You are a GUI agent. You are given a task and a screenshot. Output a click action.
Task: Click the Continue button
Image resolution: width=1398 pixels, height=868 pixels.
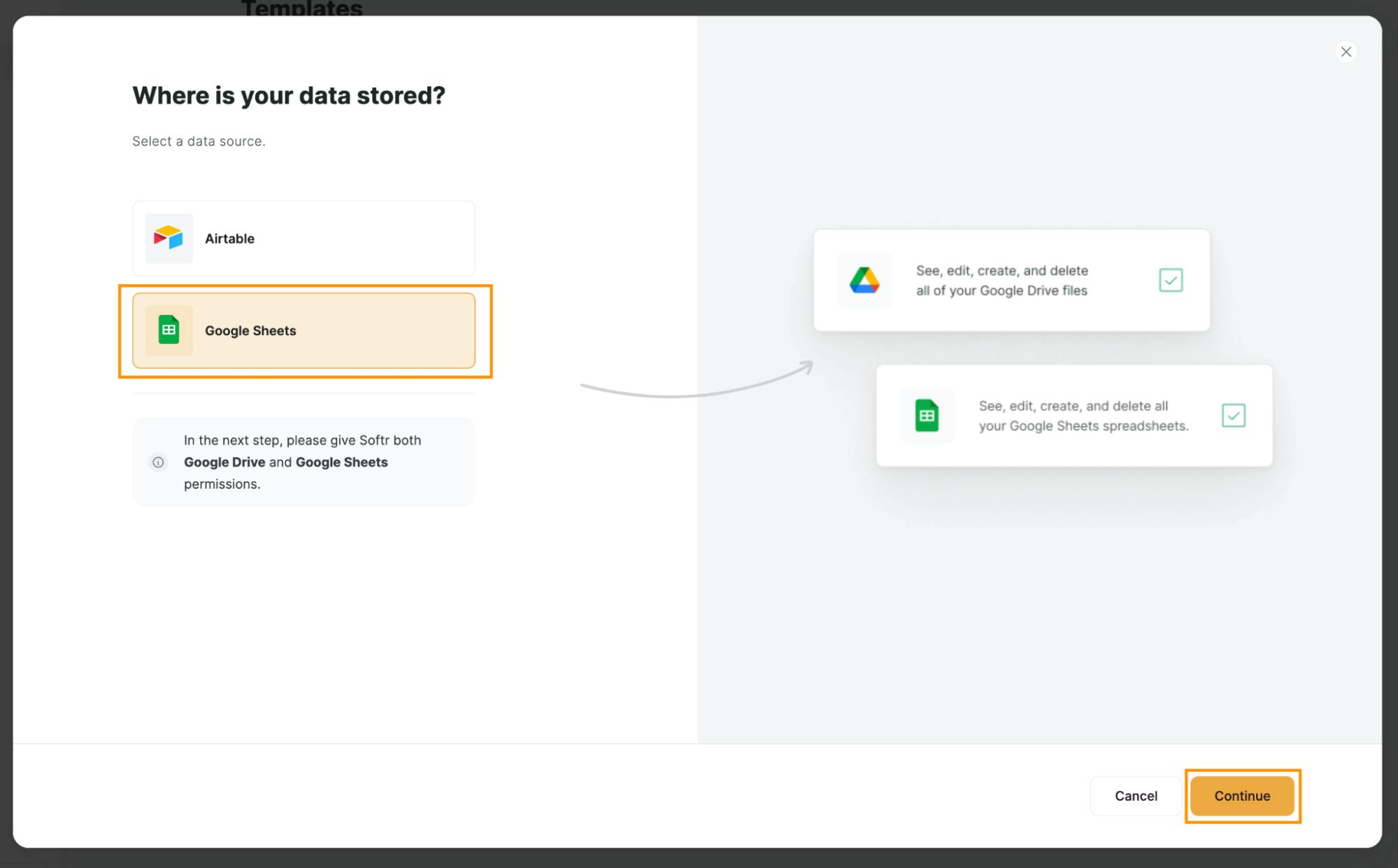pos(1242,795)
